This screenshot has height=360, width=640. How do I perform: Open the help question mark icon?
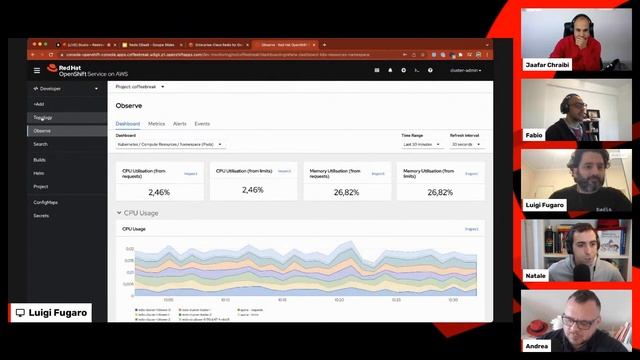point(430,70)
